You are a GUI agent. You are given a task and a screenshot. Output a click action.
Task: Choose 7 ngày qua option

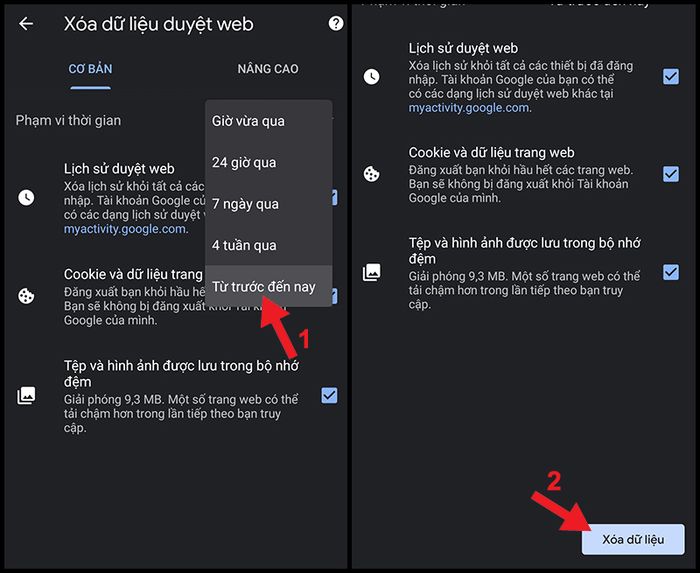tap(269, 204)
